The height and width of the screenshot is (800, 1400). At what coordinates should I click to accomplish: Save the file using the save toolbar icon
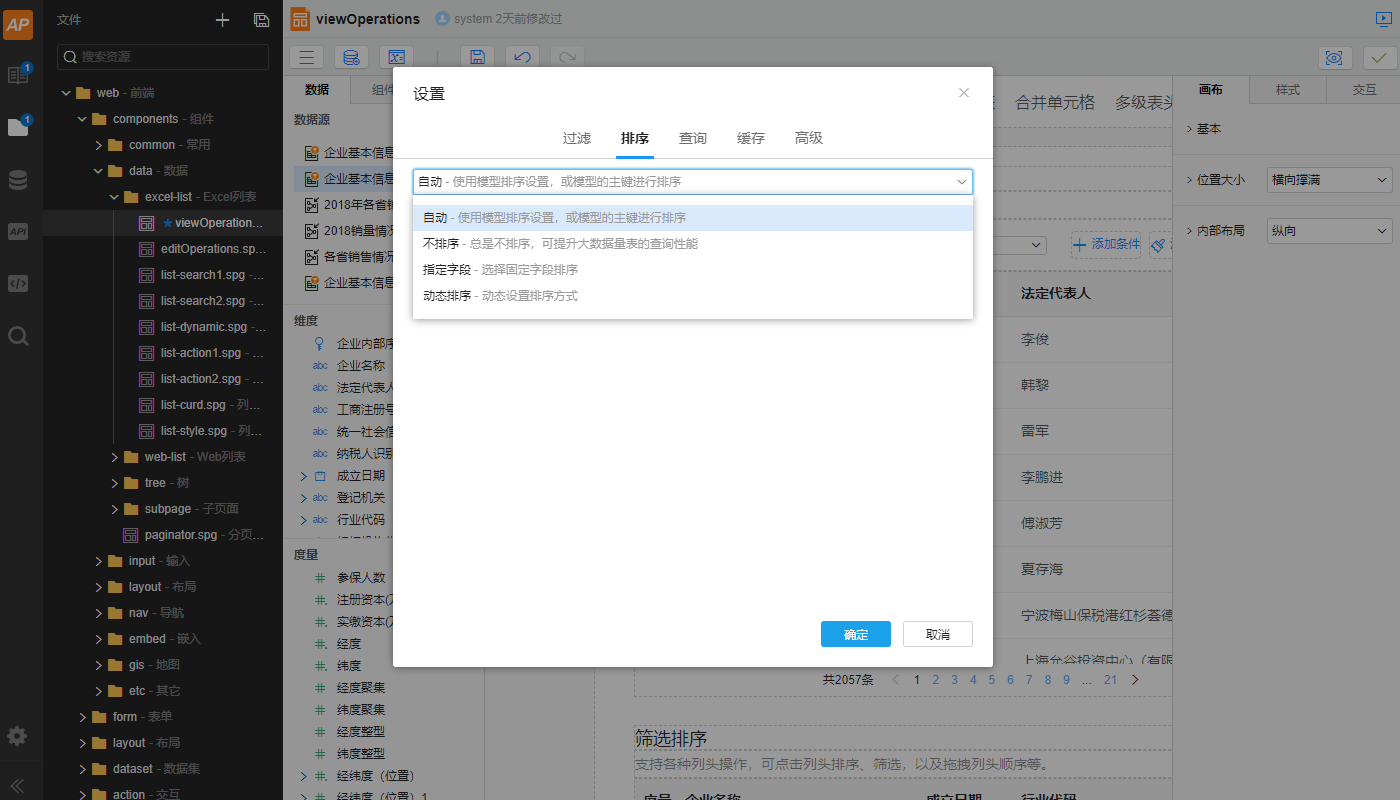pyautogui.click(x=477, y=57)
